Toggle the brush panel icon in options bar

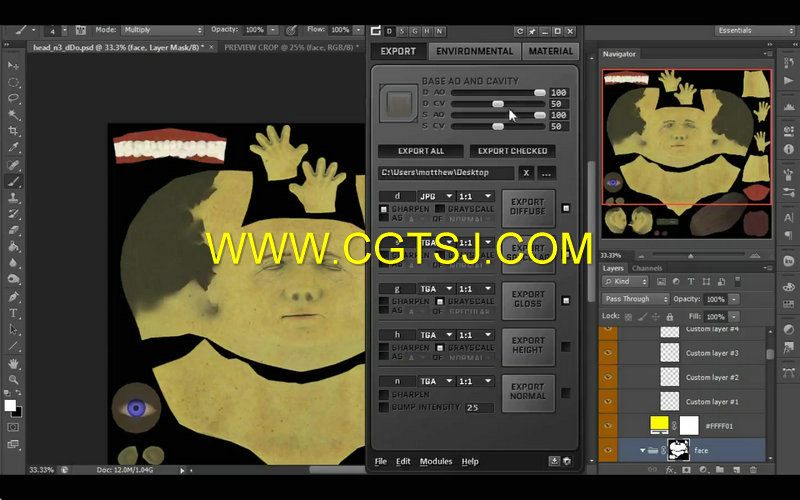pos(80,30)
